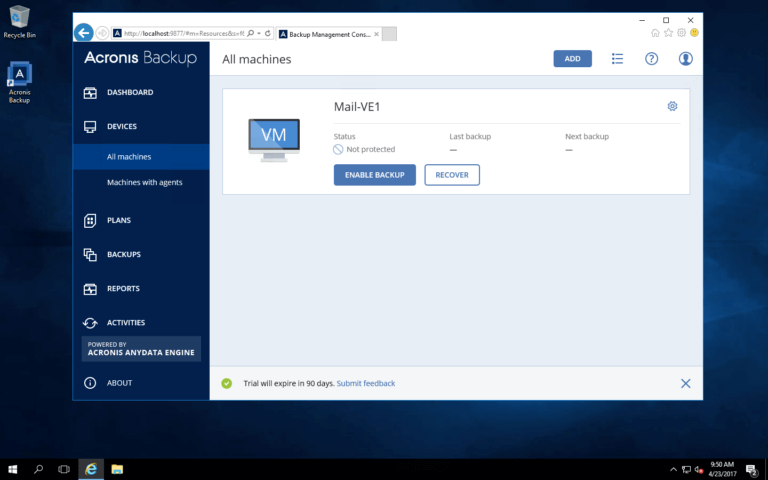The width and height of the screenshot is (768, 480).
Task: Click the RECOVER button
Action: [x=452, y=175]
